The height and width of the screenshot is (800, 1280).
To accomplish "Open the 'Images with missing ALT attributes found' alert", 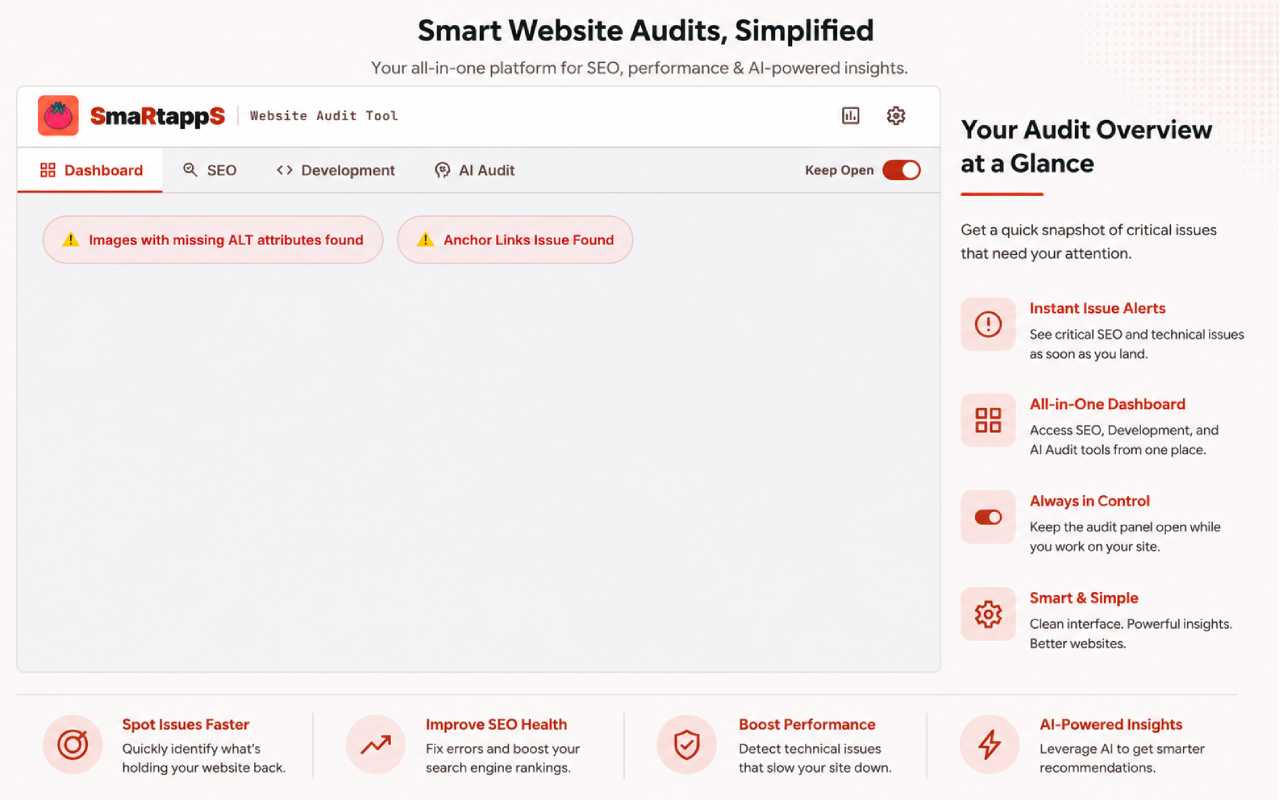I will [x=213, y=240].
